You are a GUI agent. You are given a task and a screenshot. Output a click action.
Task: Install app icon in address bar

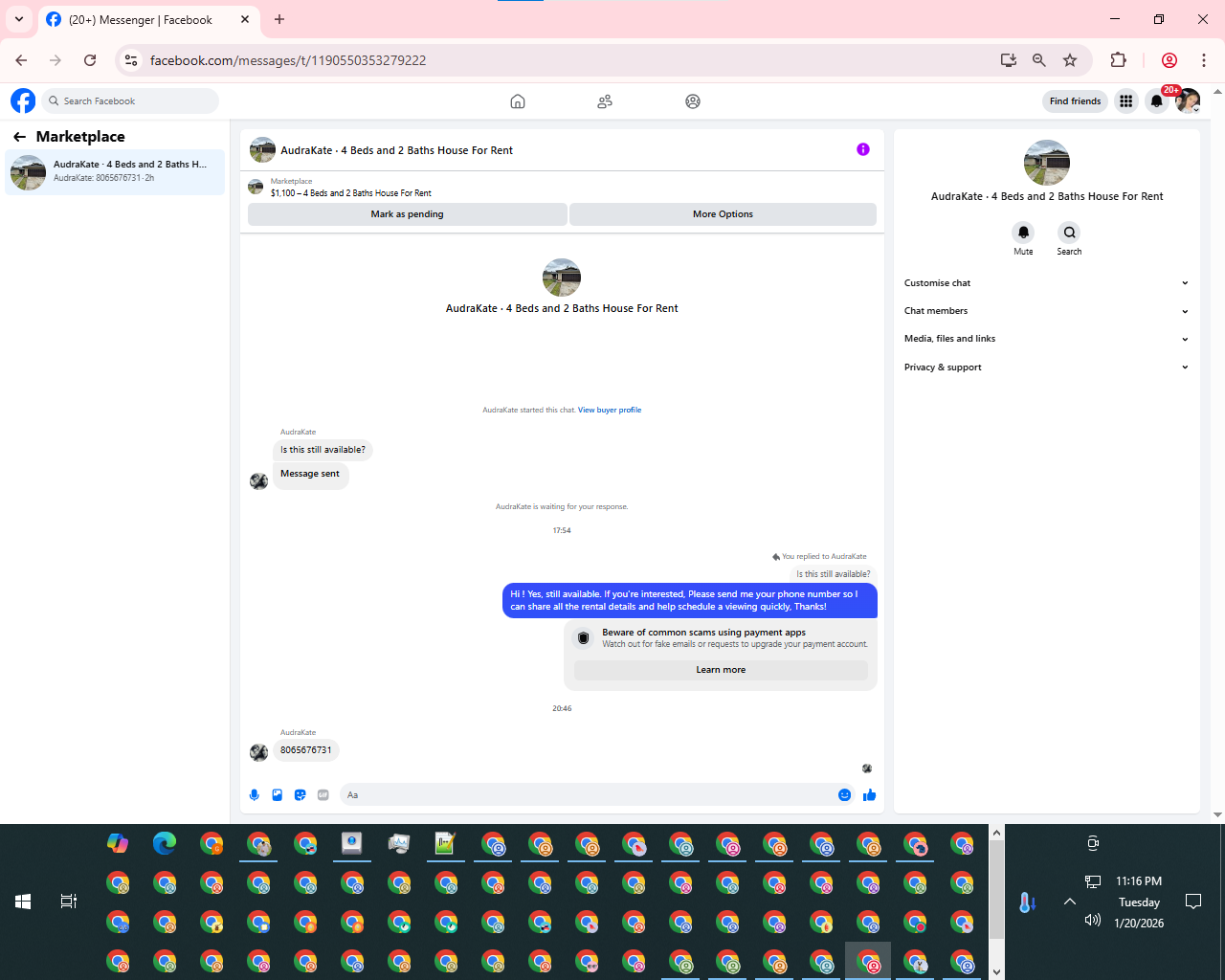[x=1009, y=60]
